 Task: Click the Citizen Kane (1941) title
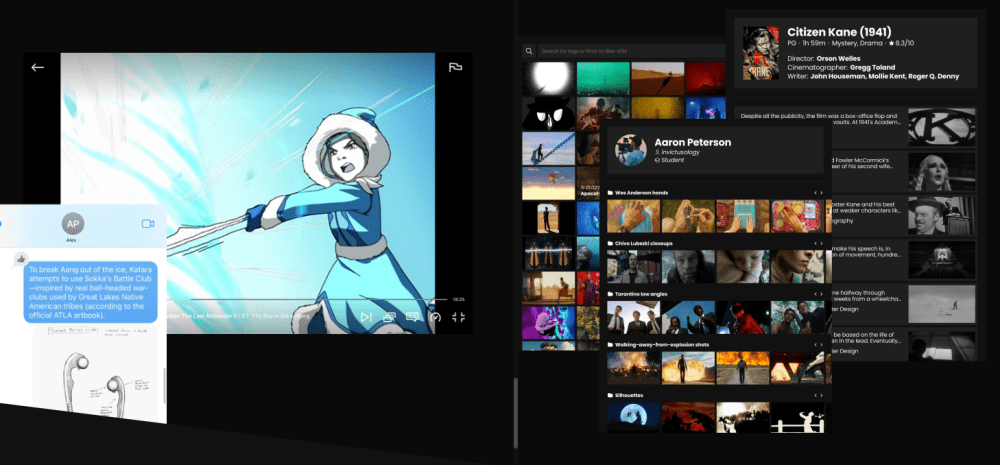point(839,32)
